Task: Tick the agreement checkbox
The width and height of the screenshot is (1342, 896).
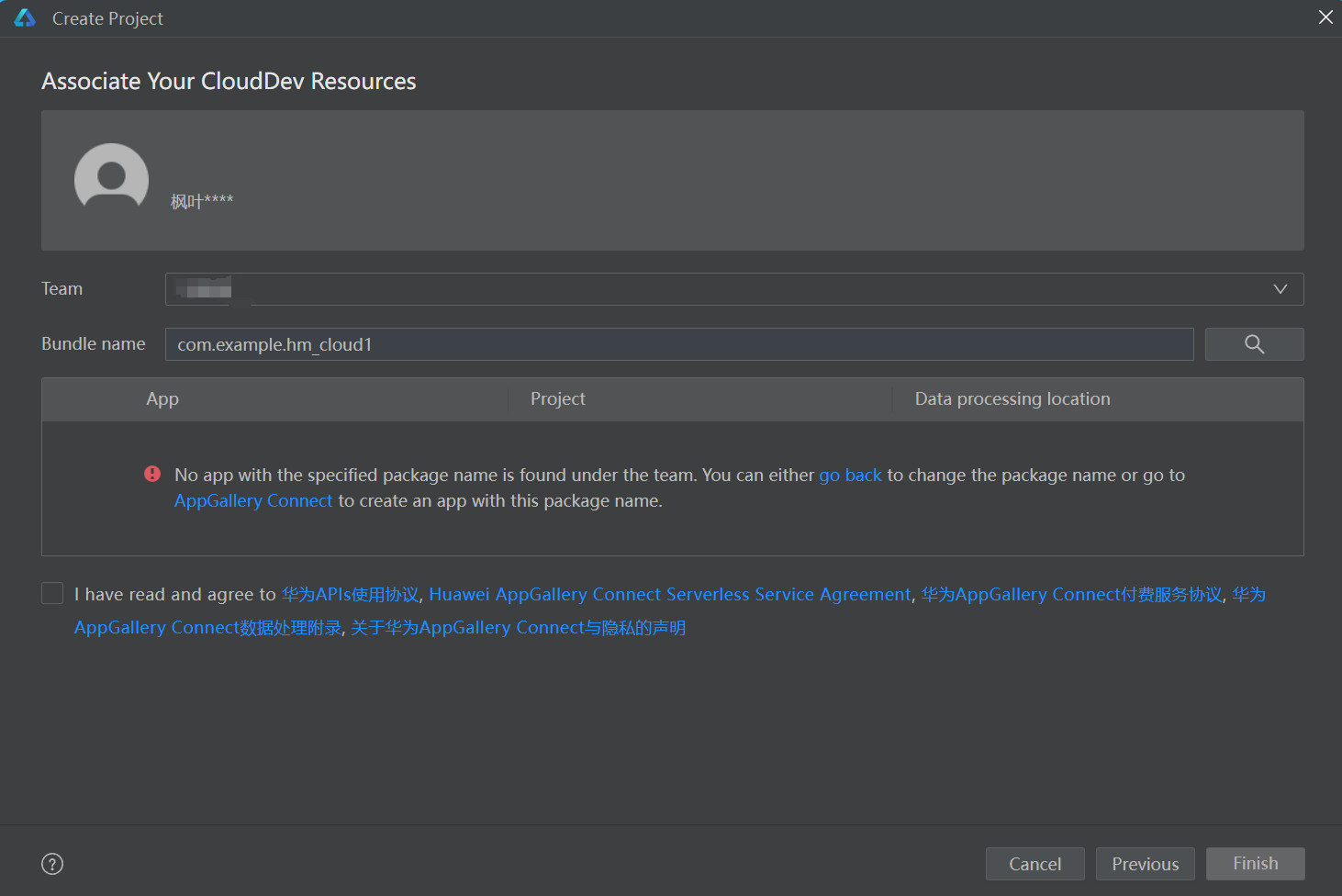Action: tap(52, 593)
